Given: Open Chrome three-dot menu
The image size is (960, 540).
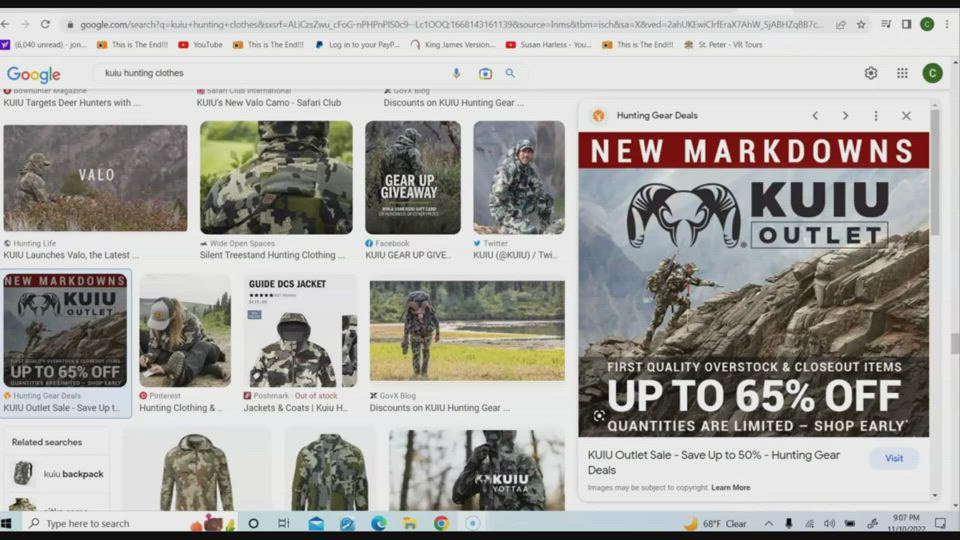Looking at the screenshot, I should pos(946,24).
